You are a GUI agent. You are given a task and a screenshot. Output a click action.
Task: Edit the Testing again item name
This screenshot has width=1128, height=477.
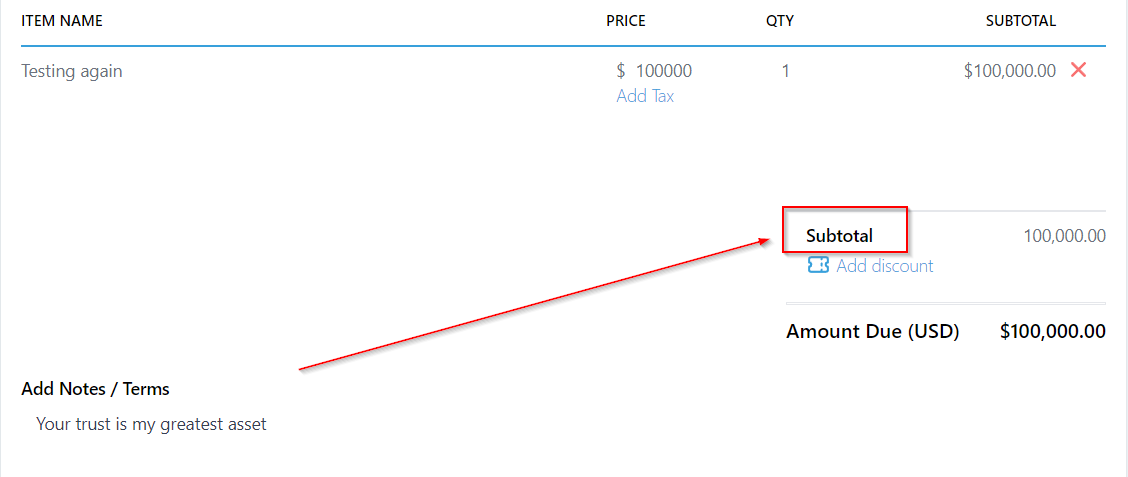coord(72,71)
